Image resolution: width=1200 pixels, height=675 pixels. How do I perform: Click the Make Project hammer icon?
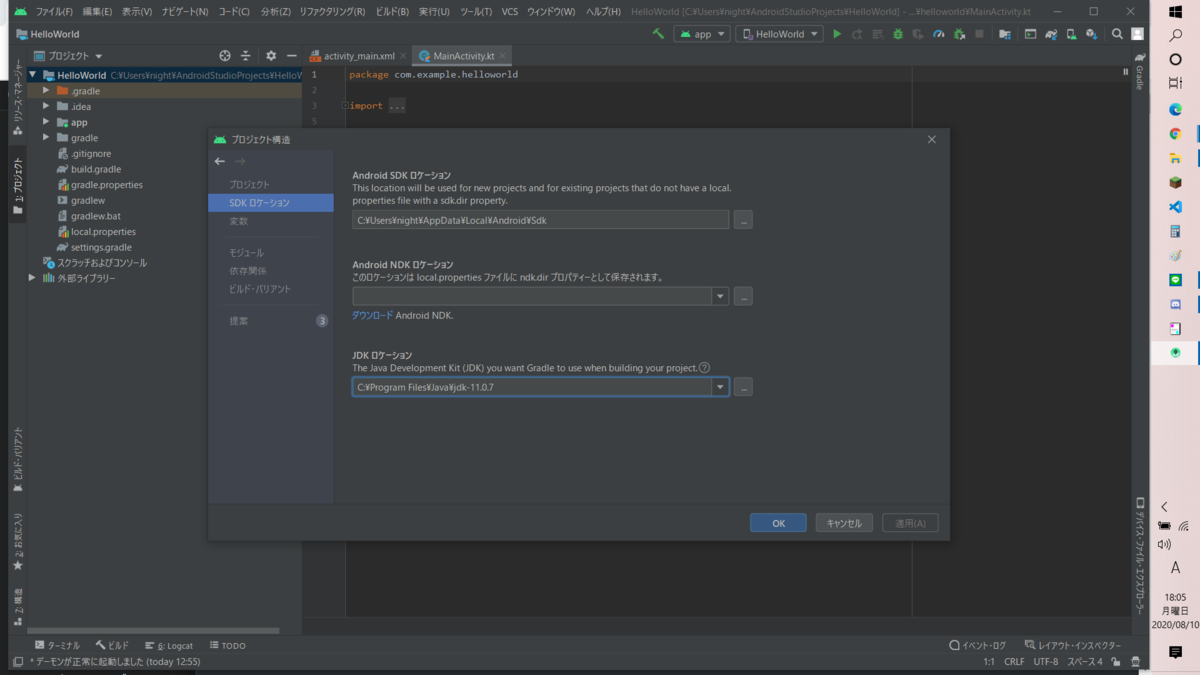tap(658, 34)
